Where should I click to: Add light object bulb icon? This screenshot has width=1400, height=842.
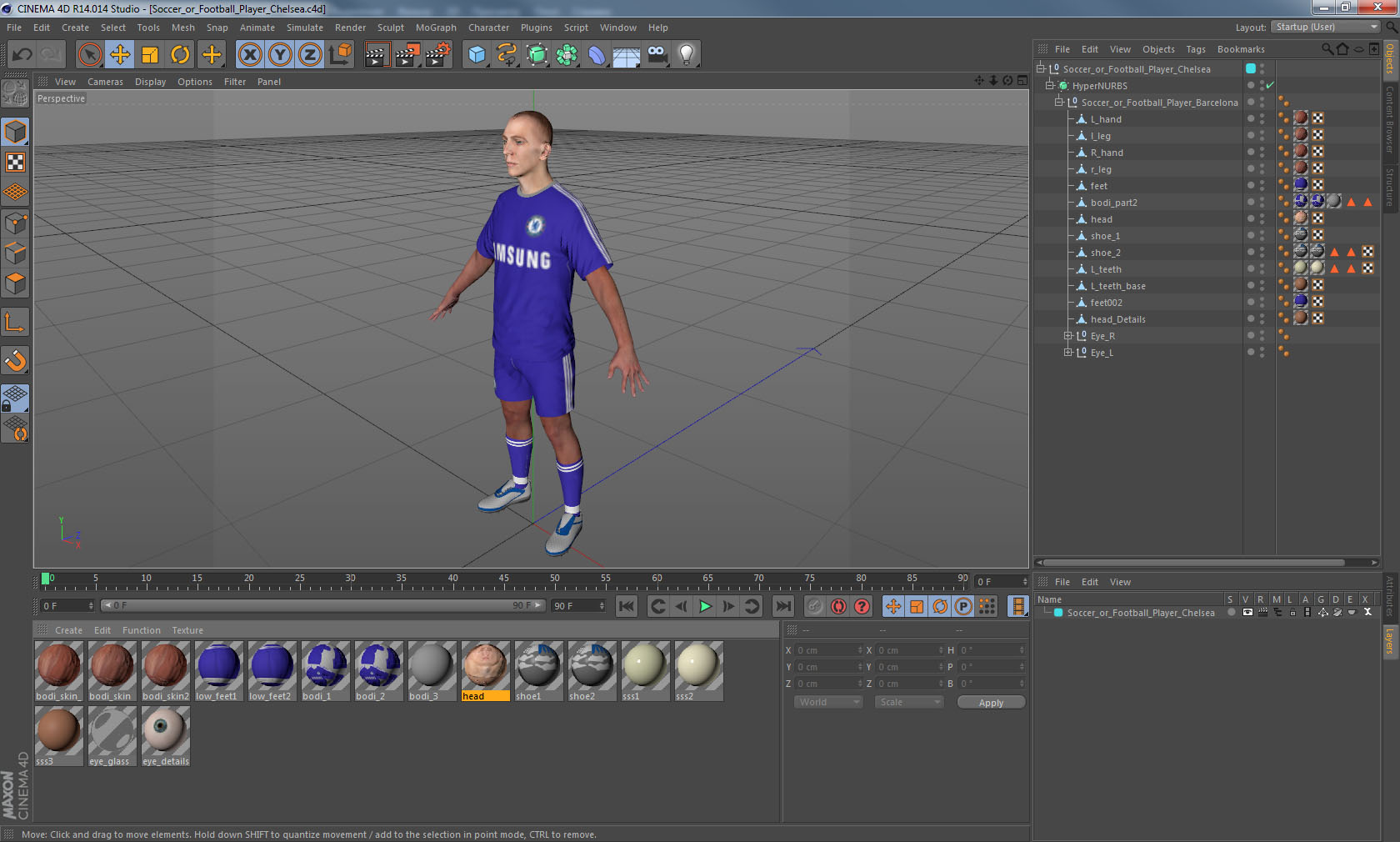pos(687,55)
